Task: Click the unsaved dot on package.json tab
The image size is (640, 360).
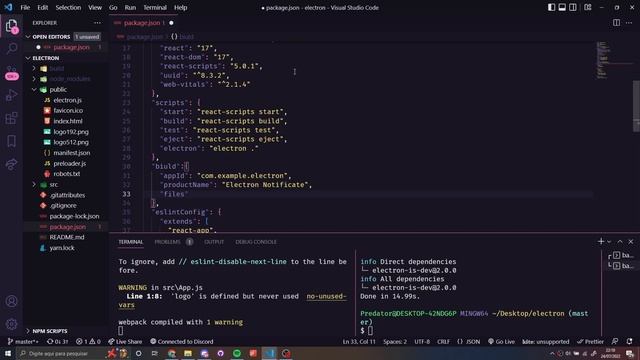Action: point(171,23)
